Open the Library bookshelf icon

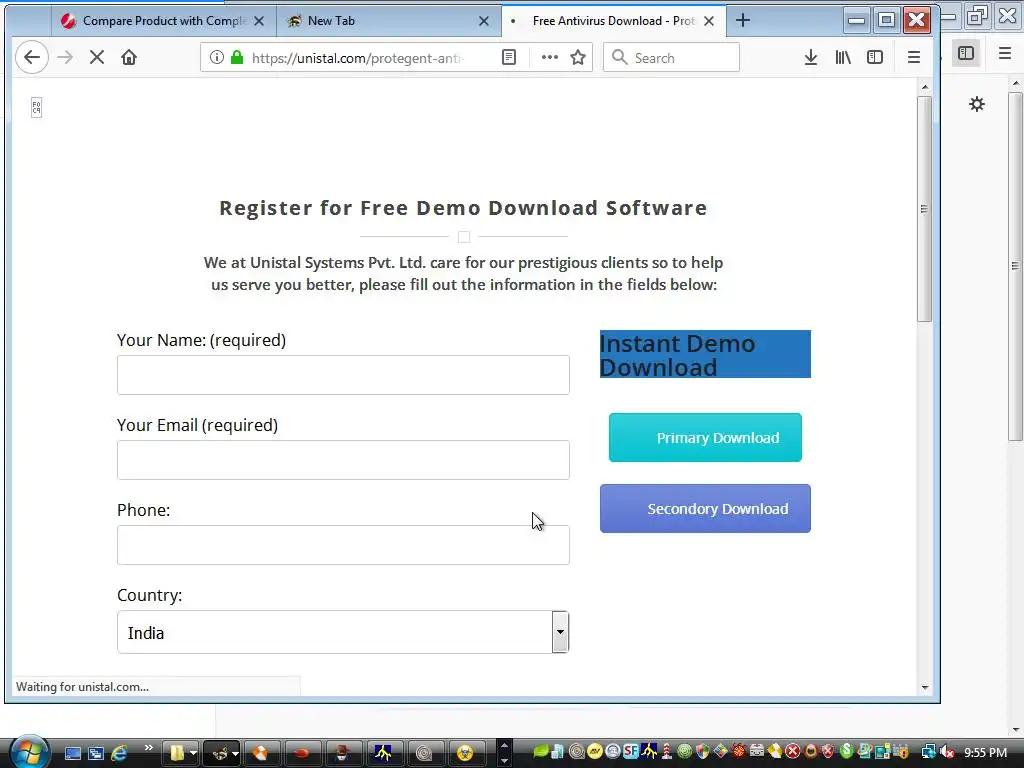click(843, 57)
